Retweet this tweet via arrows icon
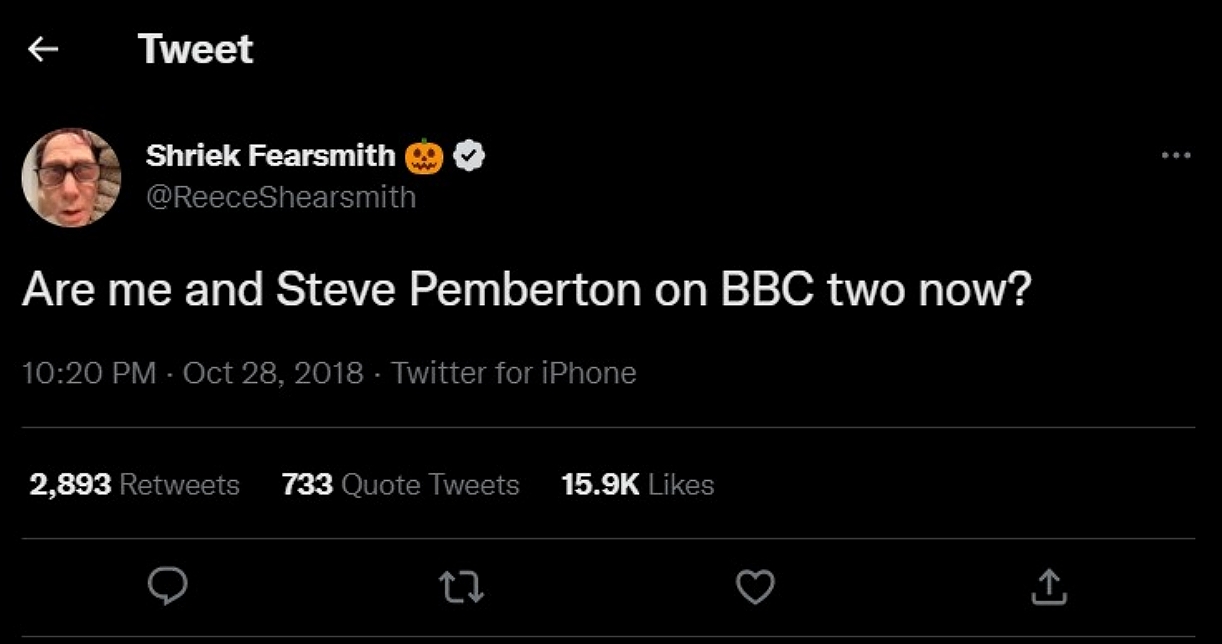 463,588
